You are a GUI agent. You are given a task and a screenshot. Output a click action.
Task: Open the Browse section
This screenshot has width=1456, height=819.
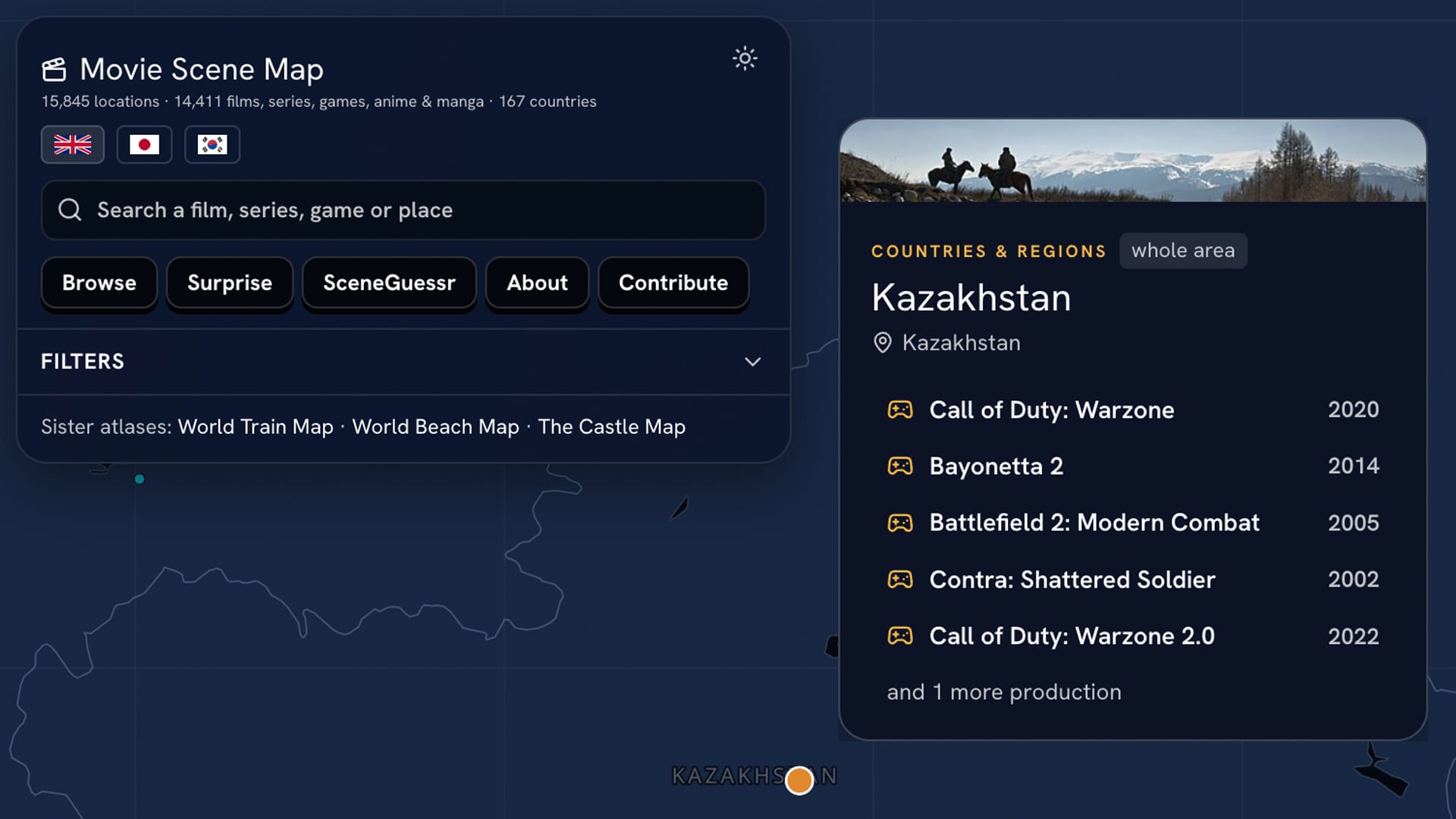[x=99, y=283]
